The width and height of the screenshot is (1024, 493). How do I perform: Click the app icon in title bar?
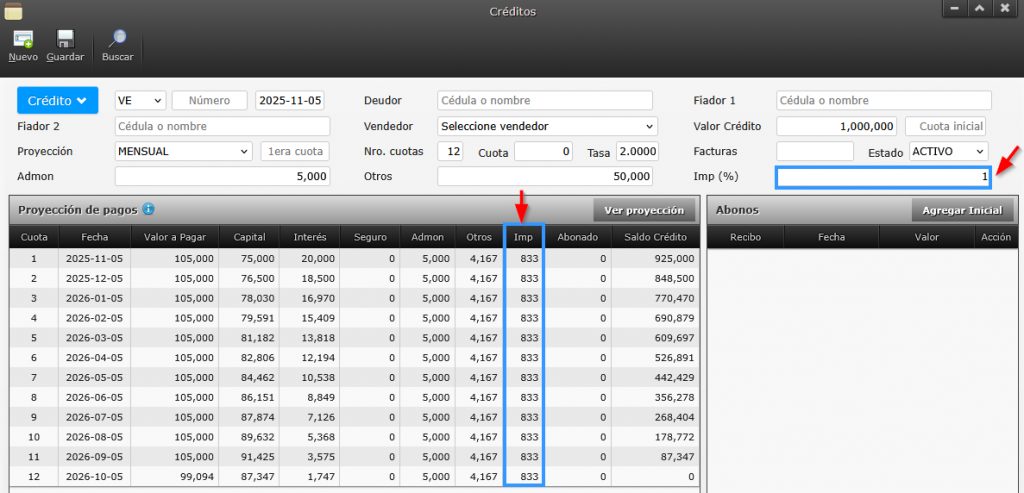click(14, 12)
